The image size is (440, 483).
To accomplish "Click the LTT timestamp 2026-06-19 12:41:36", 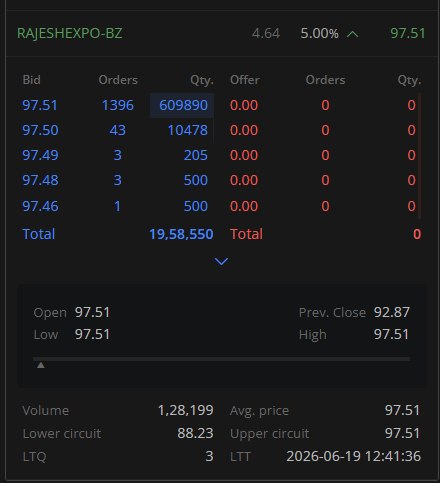I will click(353, 456).
